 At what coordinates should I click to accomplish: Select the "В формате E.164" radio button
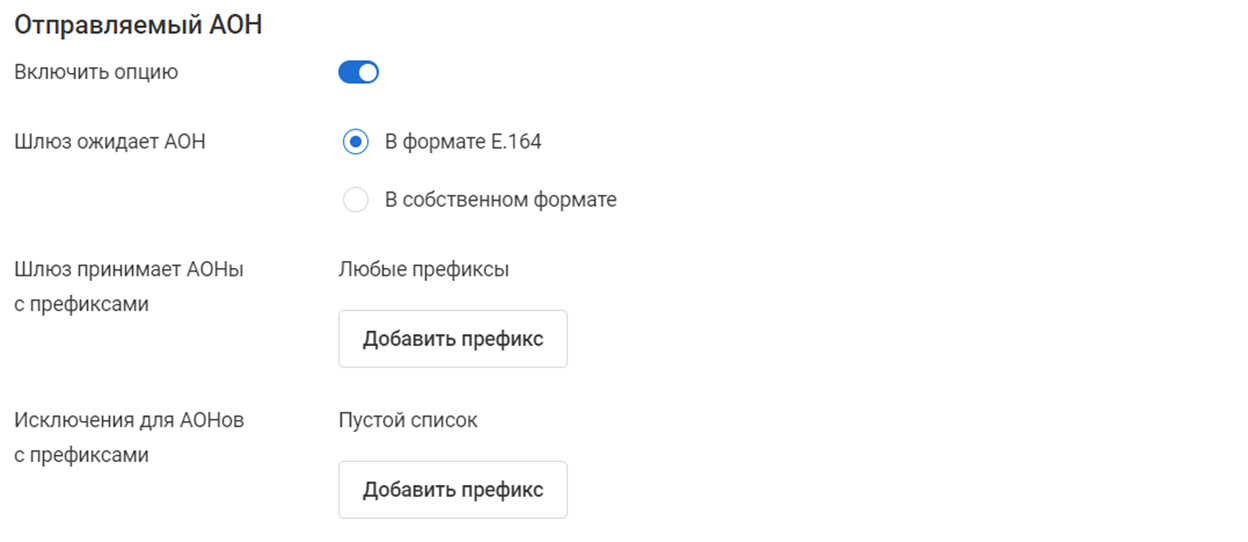(355, 142)
